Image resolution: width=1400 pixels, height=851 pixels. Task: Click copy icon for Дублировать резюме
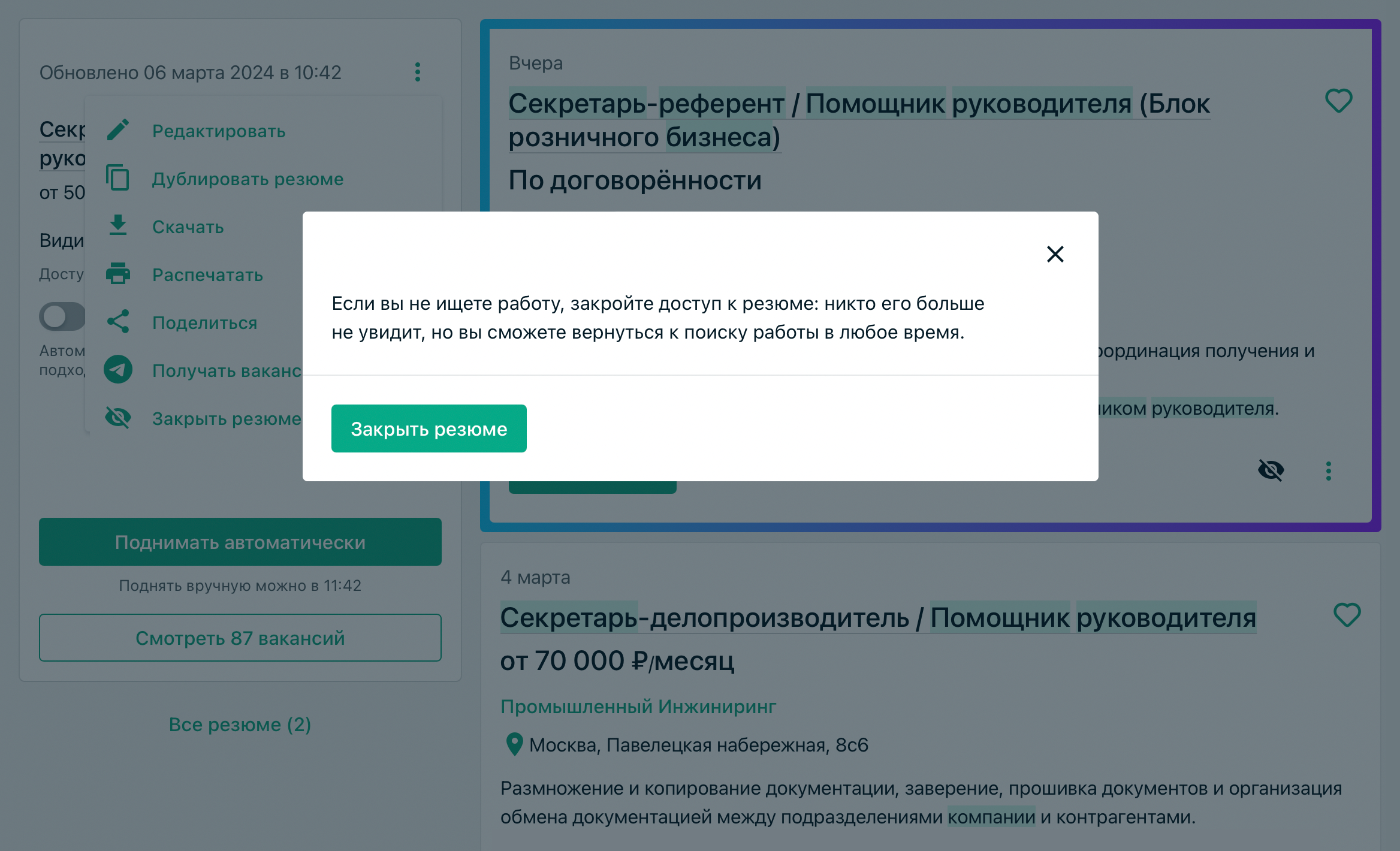coord(118,178)
